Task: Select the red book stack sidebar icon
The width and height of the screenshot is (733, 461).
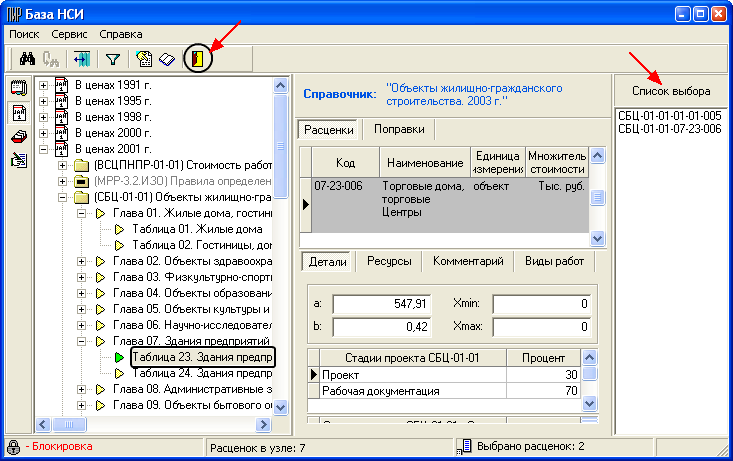Action: point(18,136)
